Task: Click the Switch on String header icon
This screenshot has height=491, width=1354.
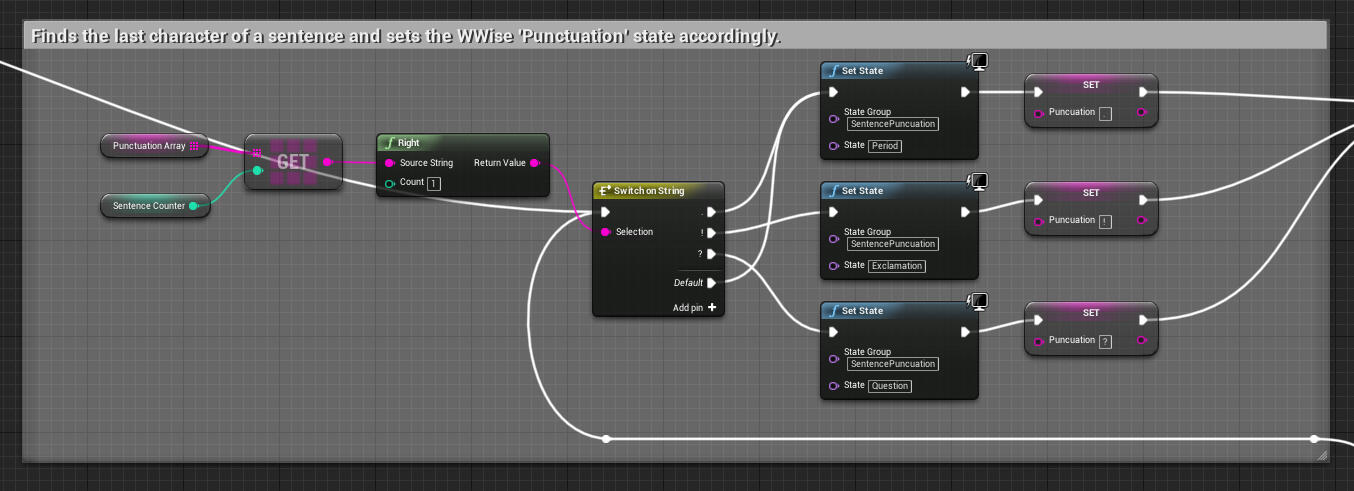Action: [605, 190]
